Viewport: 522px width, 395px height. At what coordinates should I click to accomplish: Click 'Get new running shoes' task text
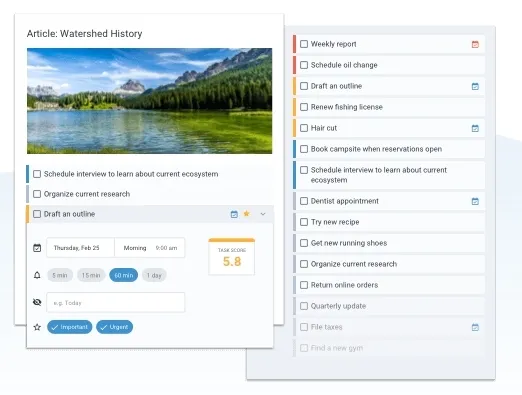click(349, 243)
